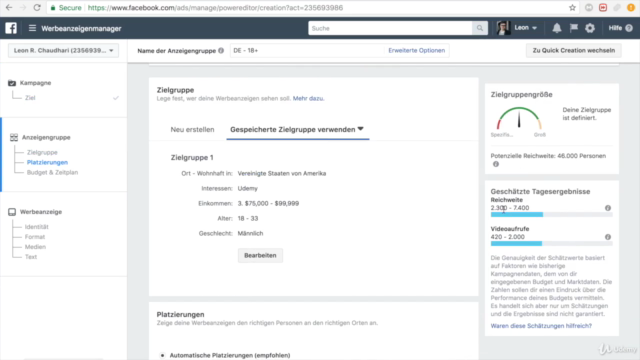Open the account dropdown Leon R. Chaudhari
The height and width of the screenshot is (360, 640).
point(63,51)
